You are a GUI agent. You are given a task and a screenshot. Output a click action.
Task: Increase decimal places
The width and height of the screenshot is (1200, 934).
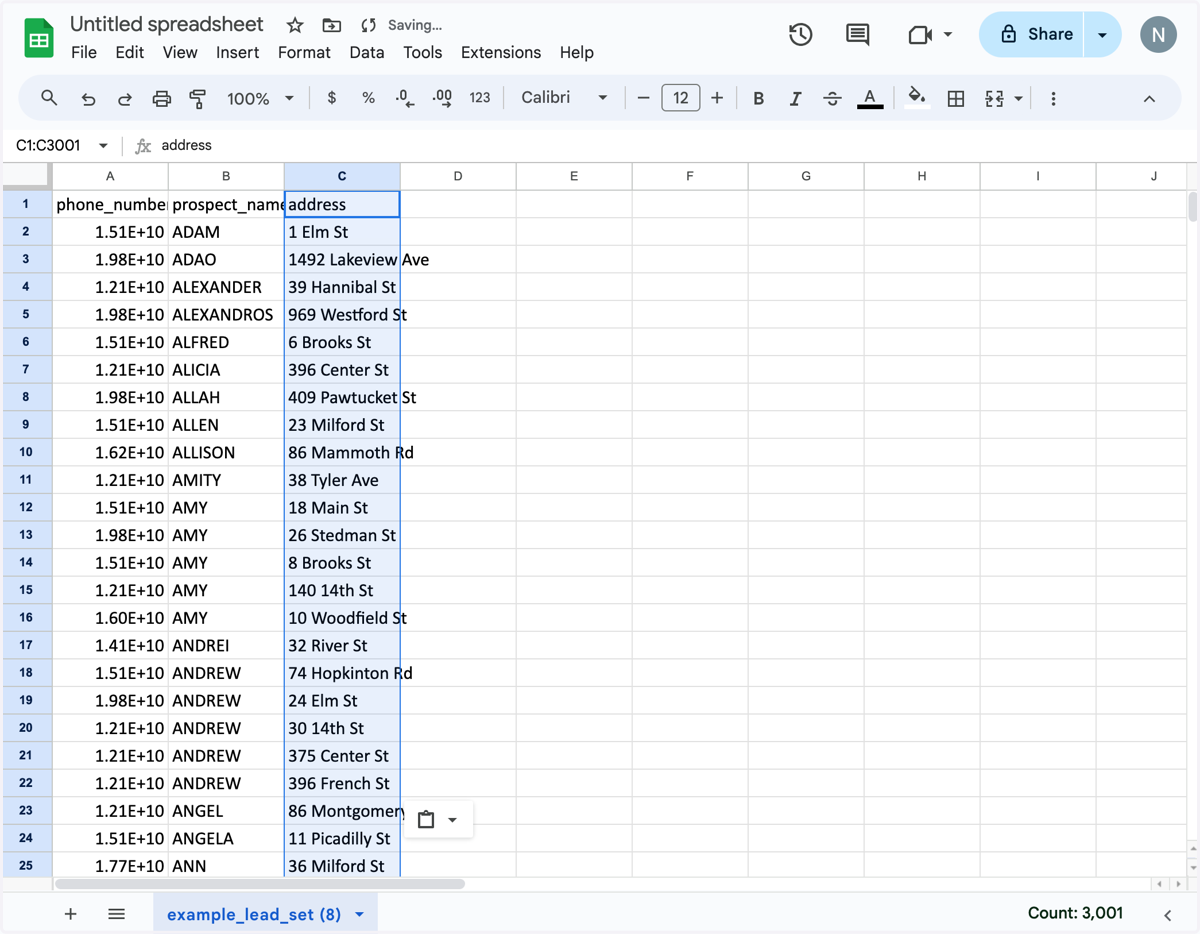[442, 98]
